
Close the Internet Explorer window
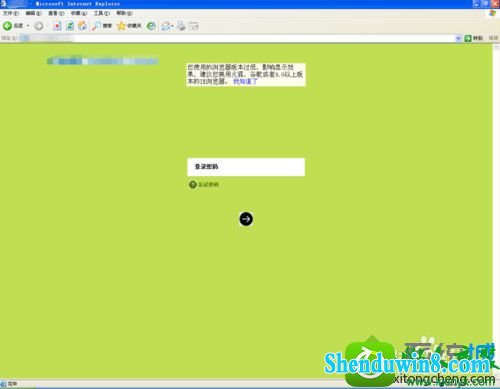[x=495, y=4]
